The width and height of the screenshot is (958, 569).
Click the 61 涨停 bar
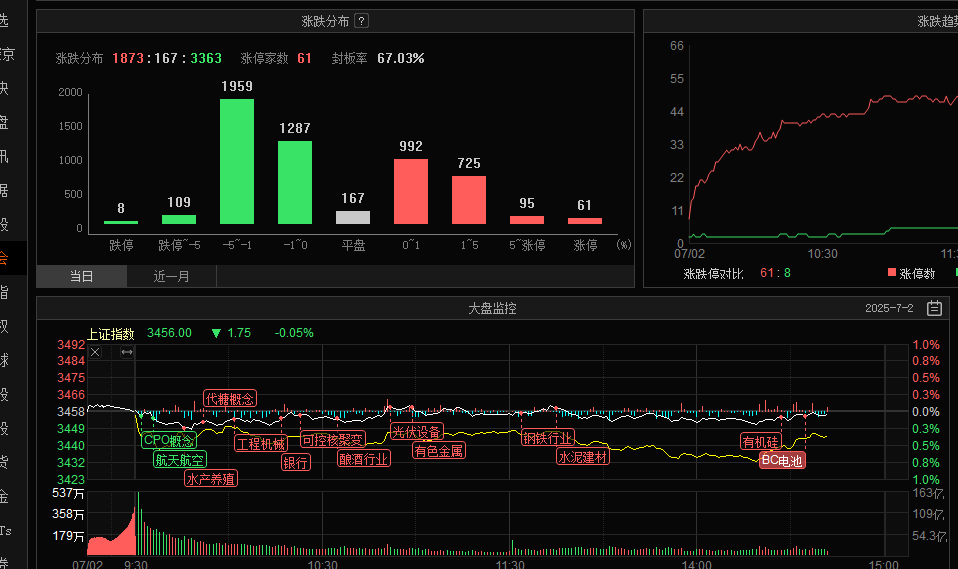tap(585, 221)
